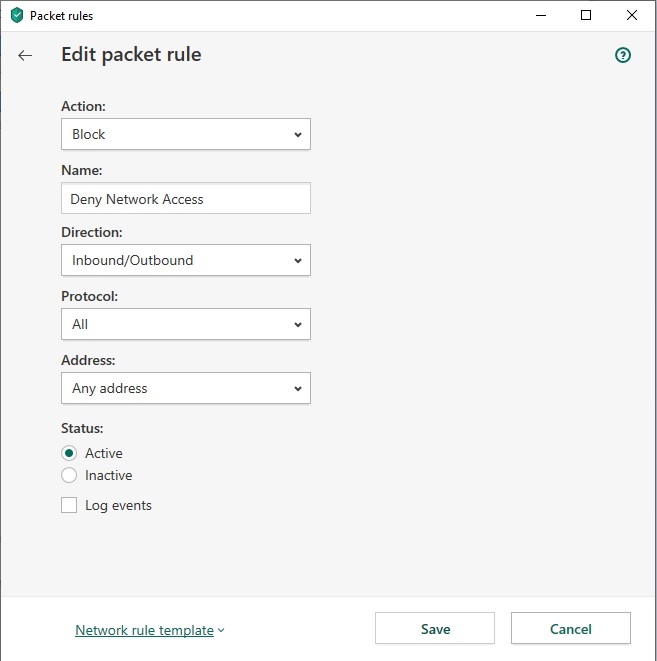The height and width of the screenshot is (661, 657).
Task: Maximize the Packet rules window
Action: click(586, 16)
